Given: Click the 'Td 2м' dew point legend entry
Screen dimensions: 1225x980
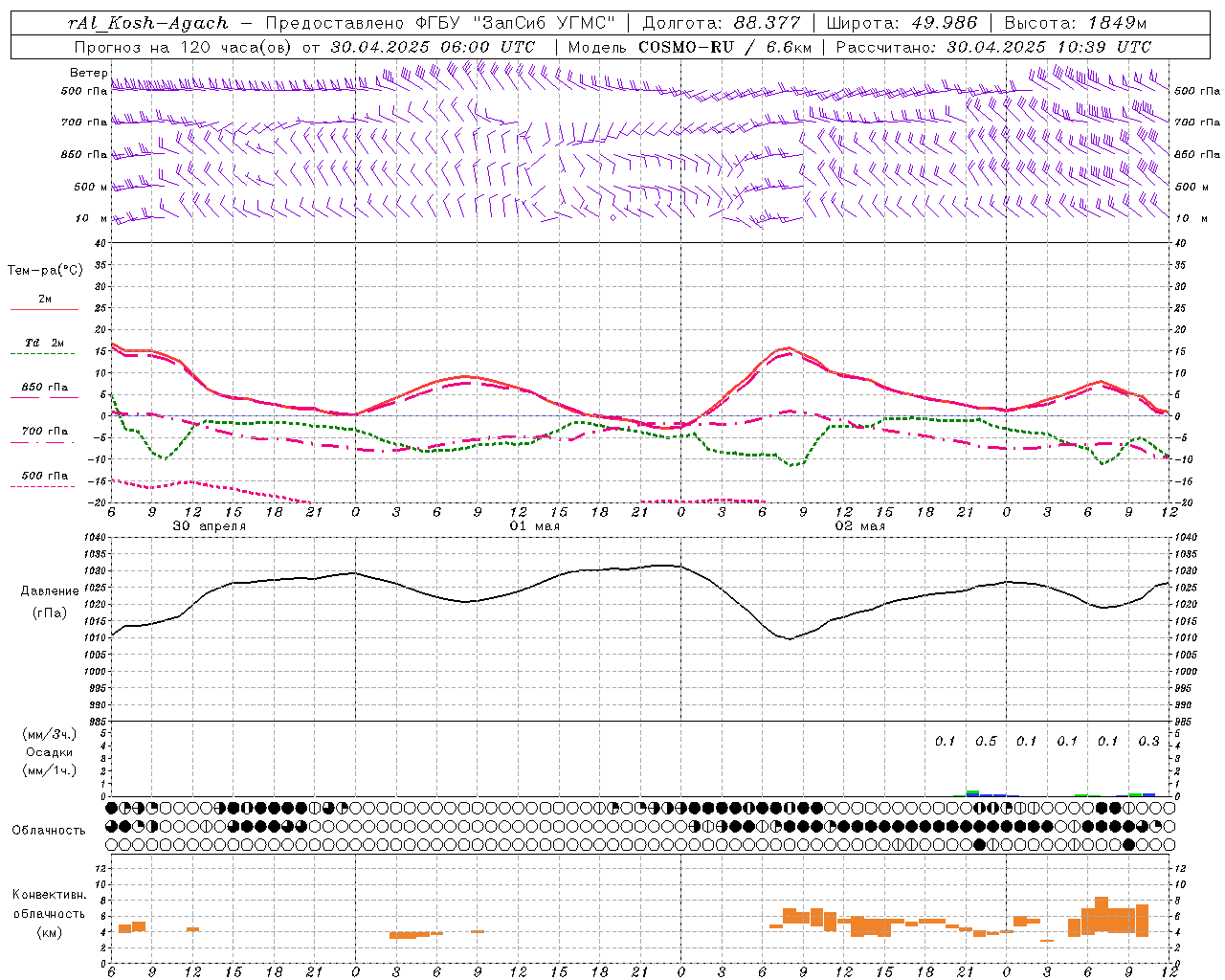Looking at the screenshot, I should [44, 343].
